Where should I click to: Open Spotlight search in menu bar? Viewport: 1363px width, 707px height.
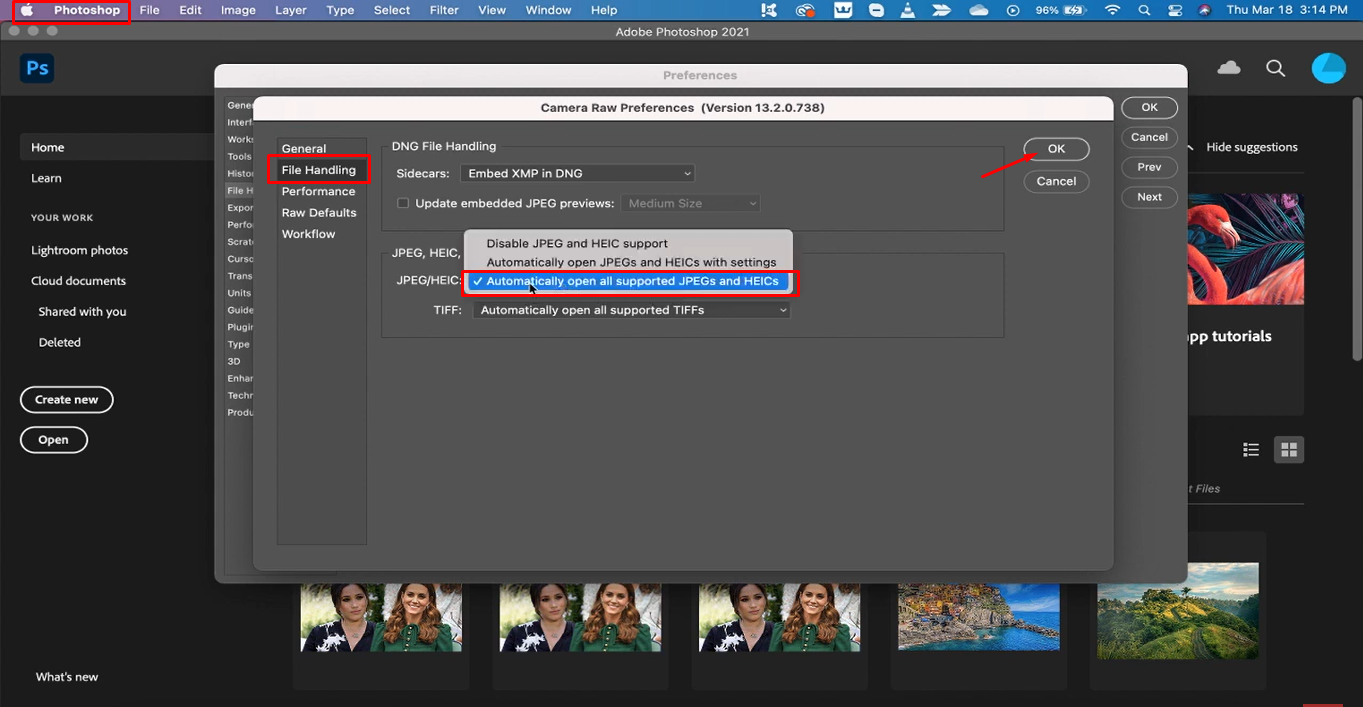tap(1144, 10)
